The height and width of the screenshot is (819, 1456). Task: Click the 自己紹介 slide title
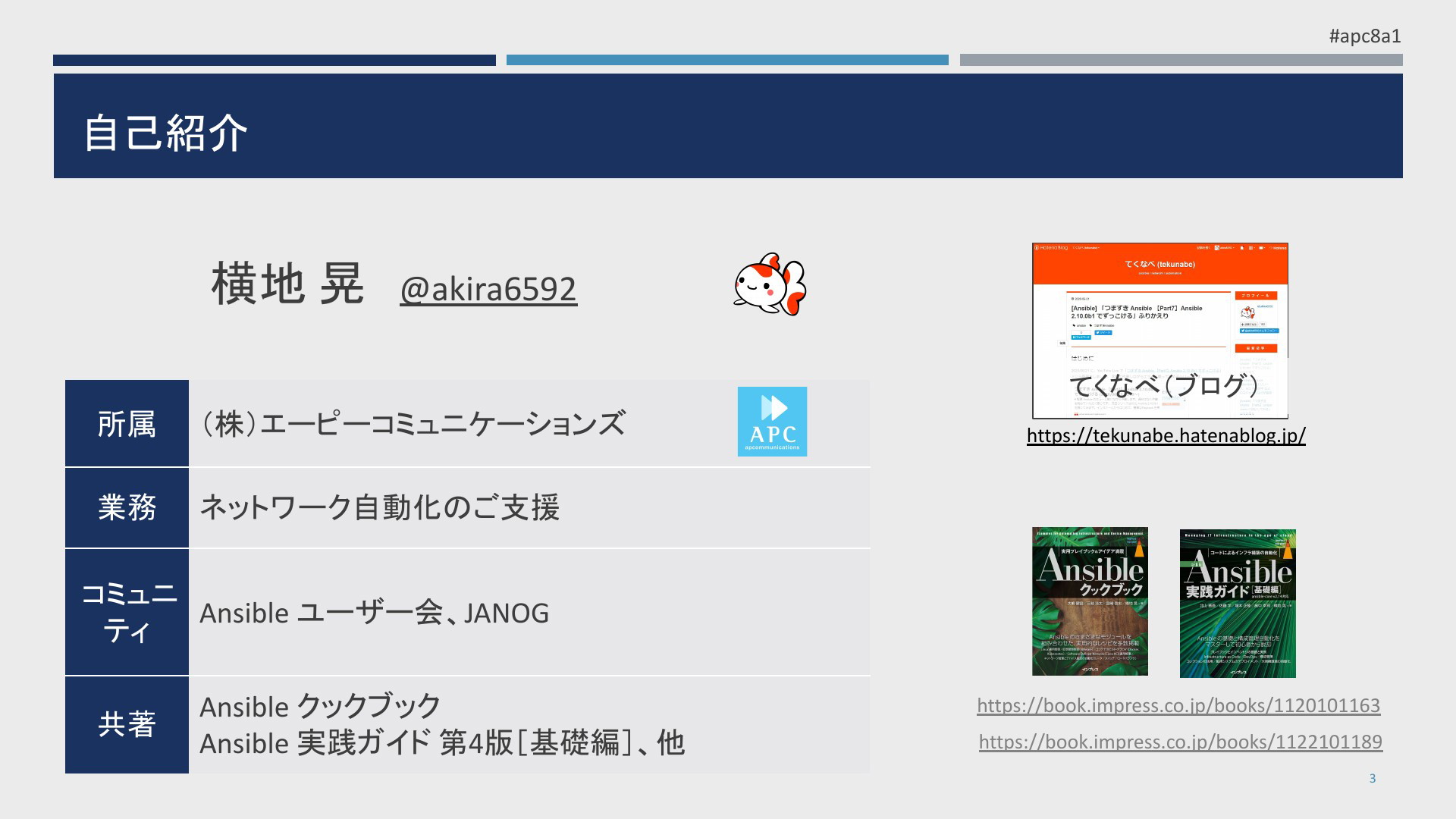pos(165,133)
